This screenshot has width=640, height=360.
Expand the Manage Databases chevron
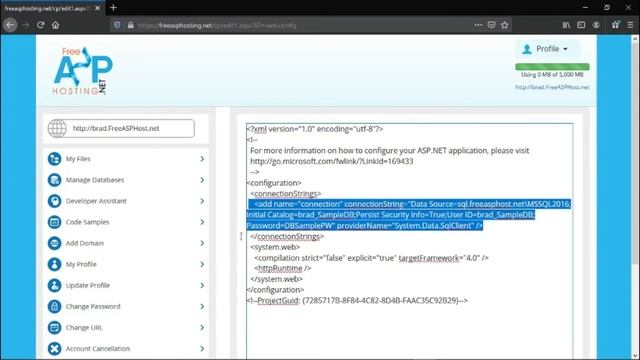(x=202, y=180)
